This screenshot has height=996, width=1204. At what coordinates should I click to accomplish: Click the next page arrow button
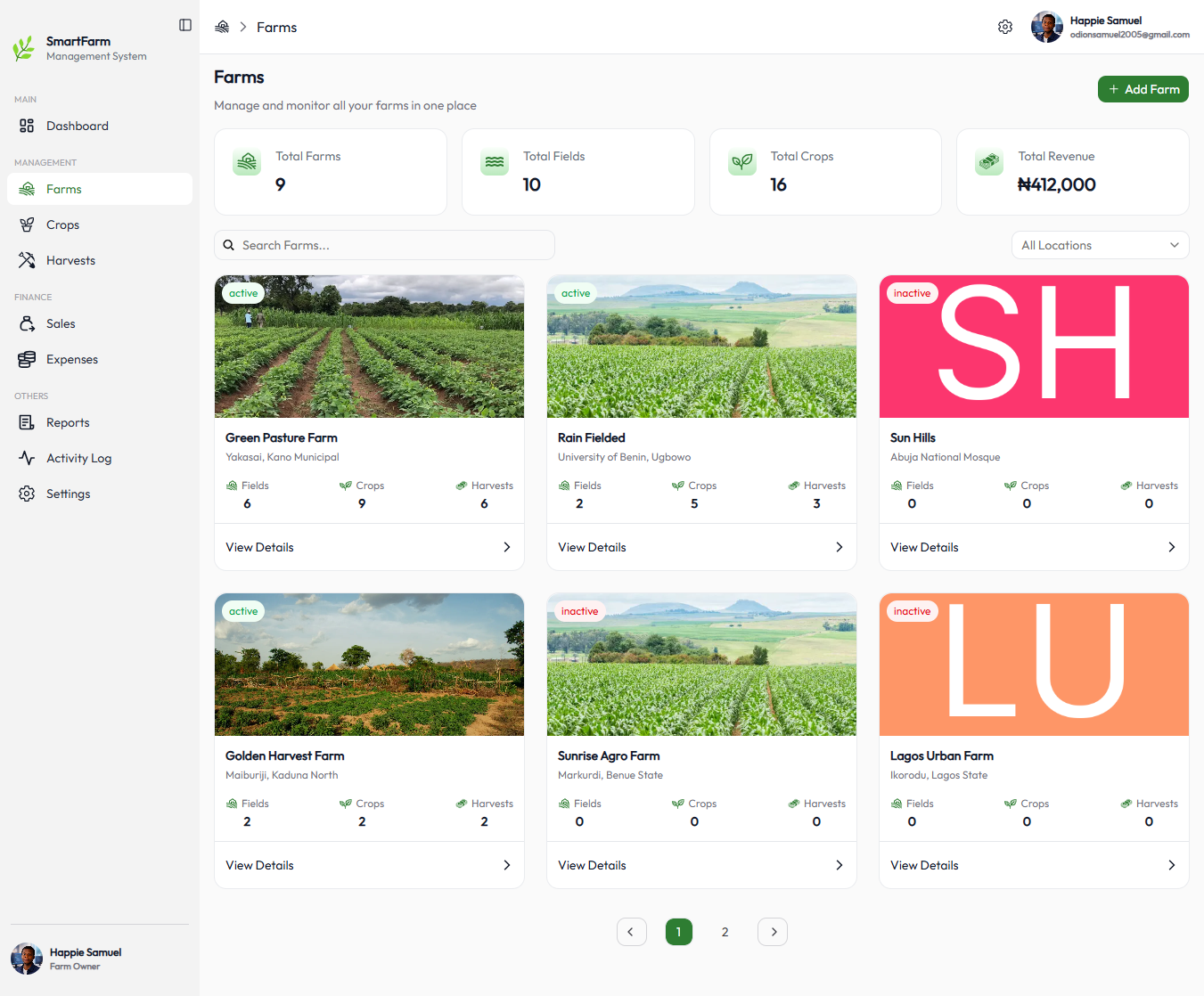(x=773, y=932)
